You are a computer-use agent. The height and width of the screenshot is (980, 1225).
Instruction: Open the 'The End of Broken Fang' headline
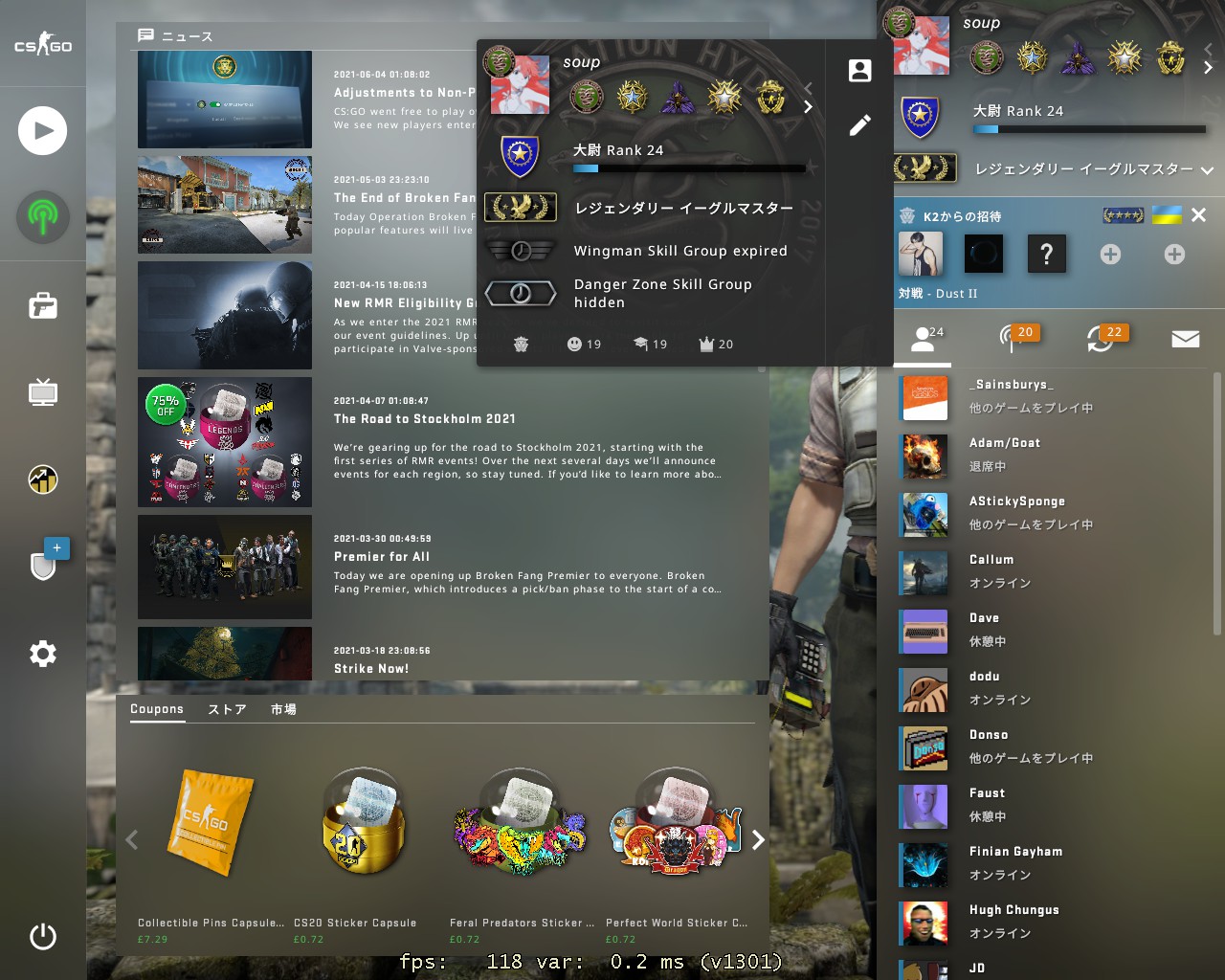(404, 198)
